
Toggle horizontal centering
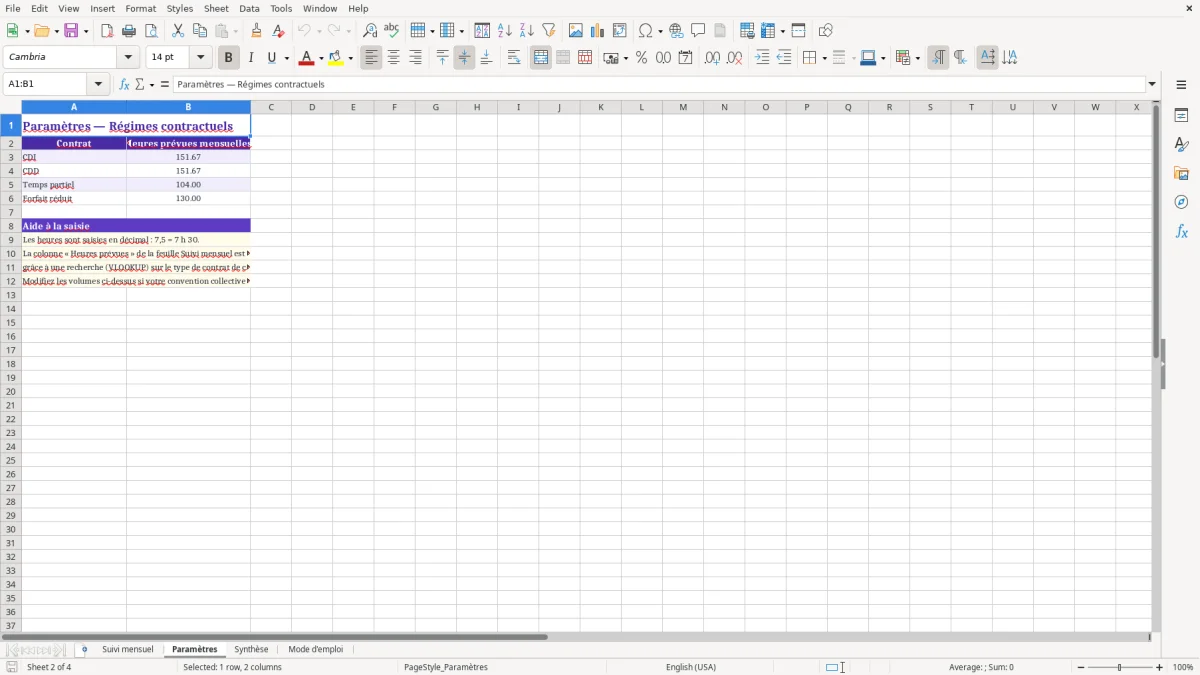point(394,58)
